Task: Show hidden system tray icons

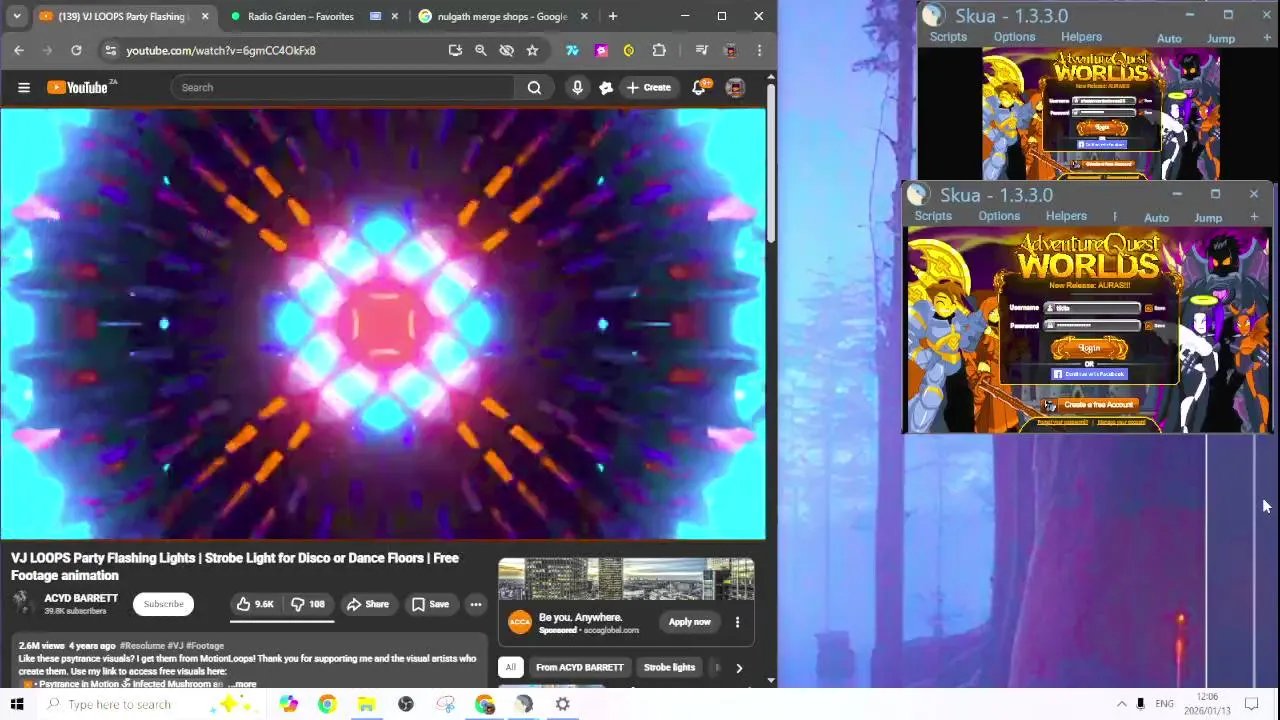Action: 1121,704
